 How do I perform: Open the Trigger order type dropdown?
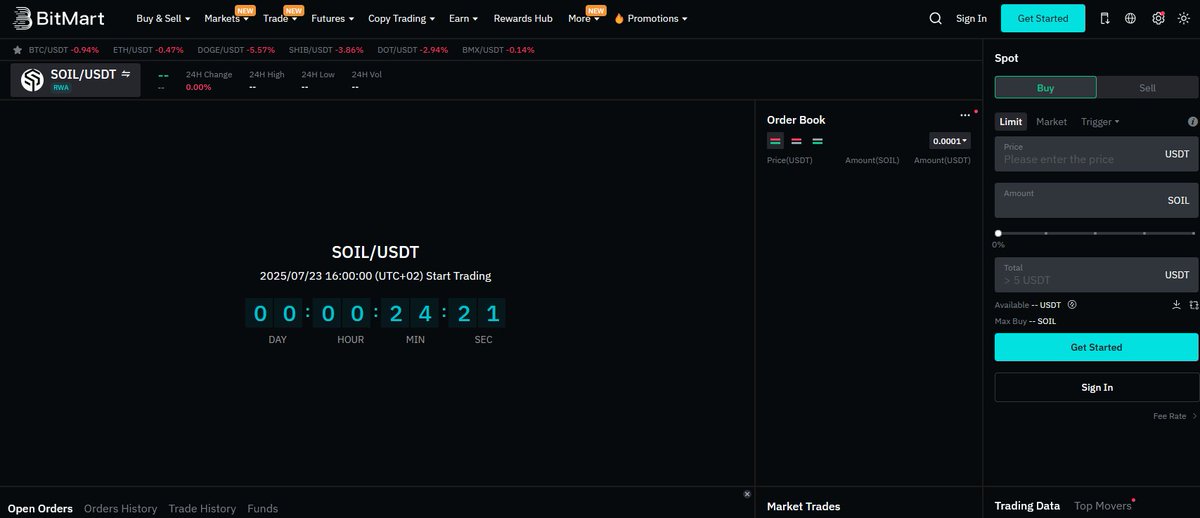(x=1100, y=122)
